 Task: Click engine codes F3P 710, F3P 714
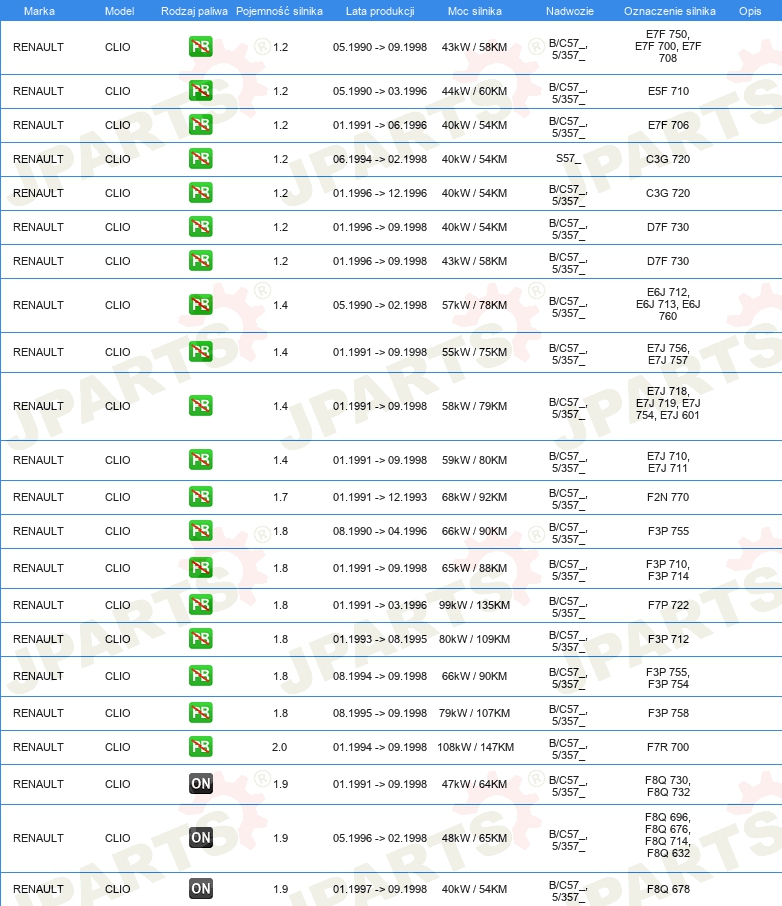pos(668,570)
